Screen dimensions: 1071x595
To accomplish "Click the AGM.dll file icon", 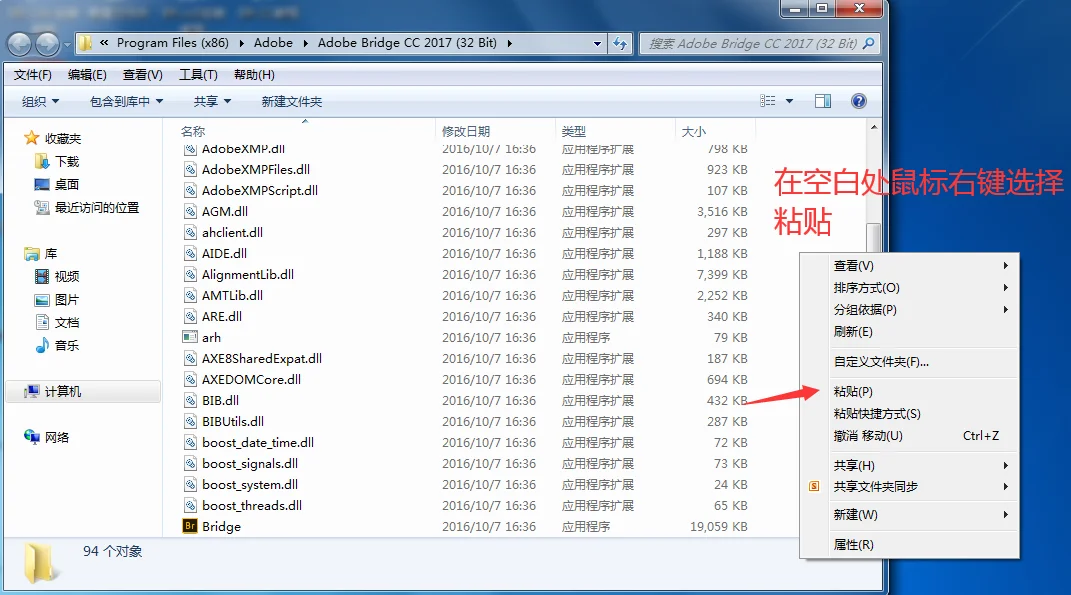I will (190, 211).
